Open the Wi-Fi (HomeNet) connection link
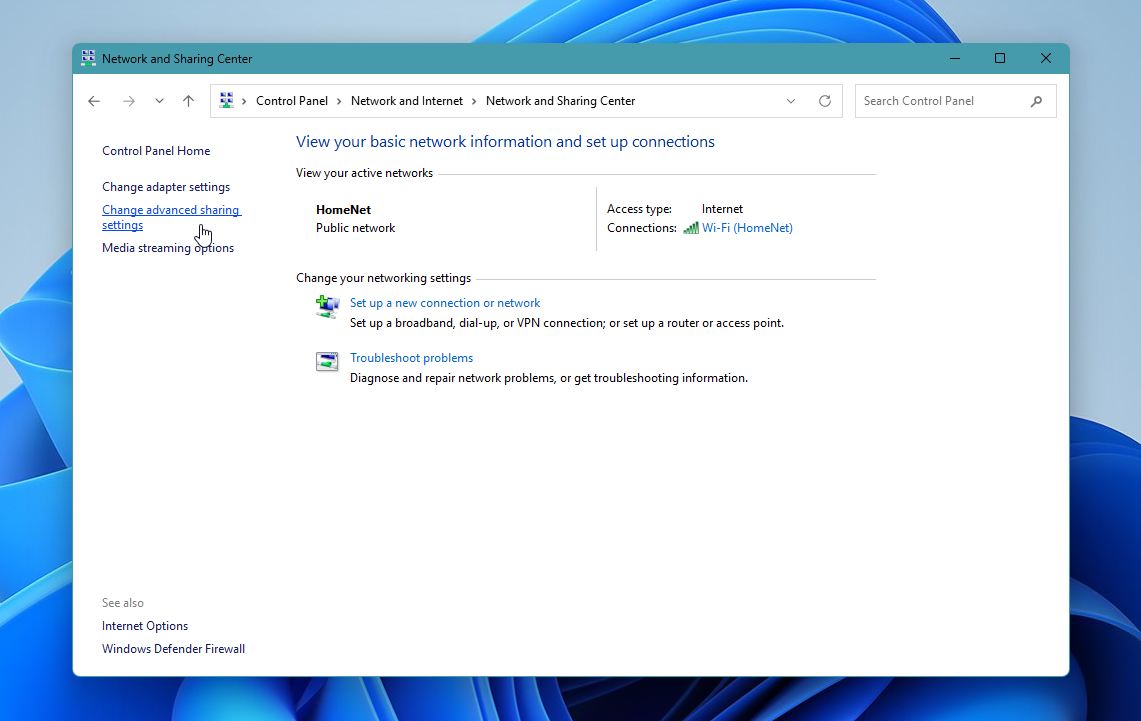This screenshot has height=721, width=1141. [747, 228]
